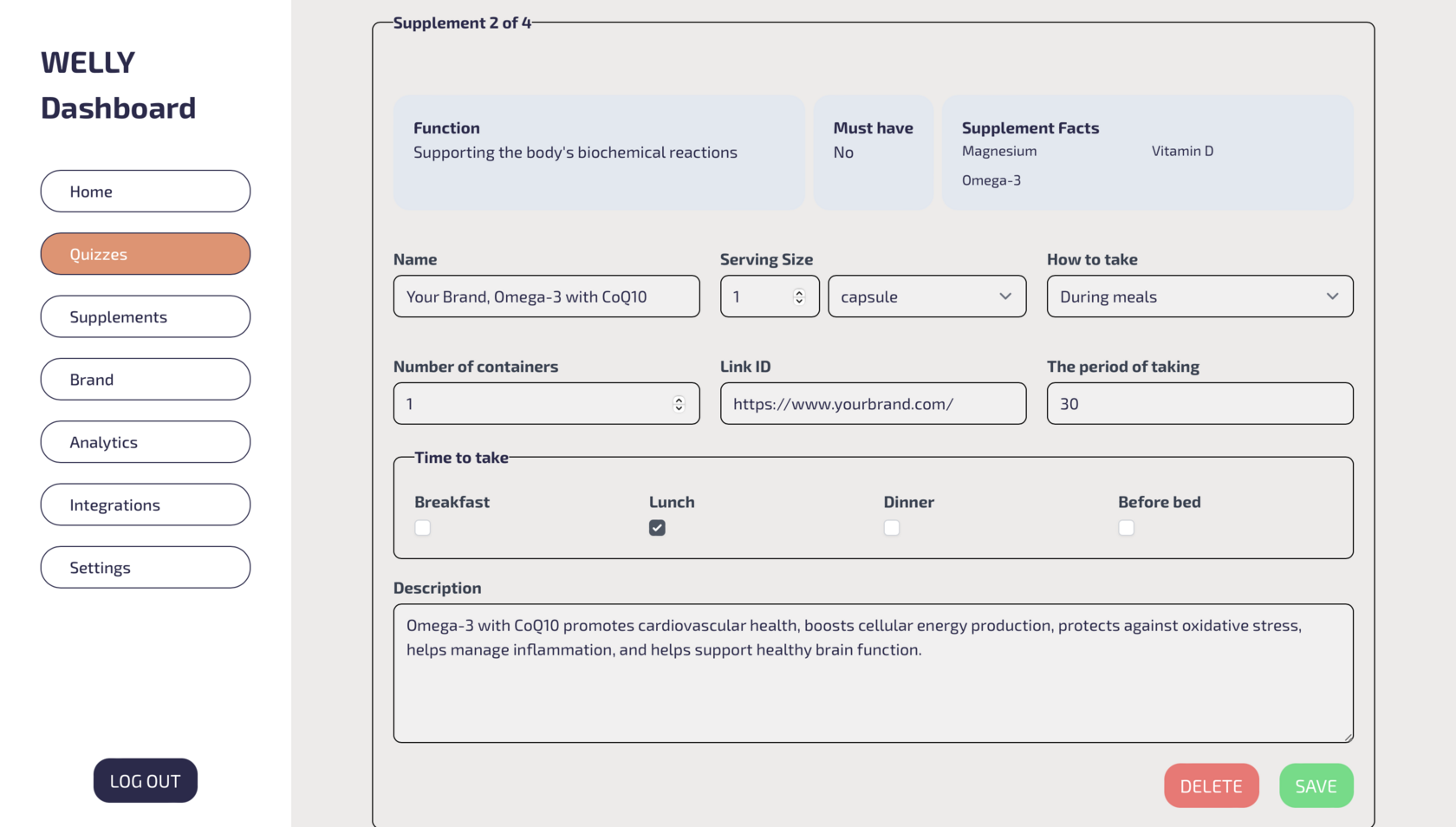Image resolution: width=1456 pixels, height=827 pixels.
Task: Select the Quizzes sidebar item
Action: 145,254
